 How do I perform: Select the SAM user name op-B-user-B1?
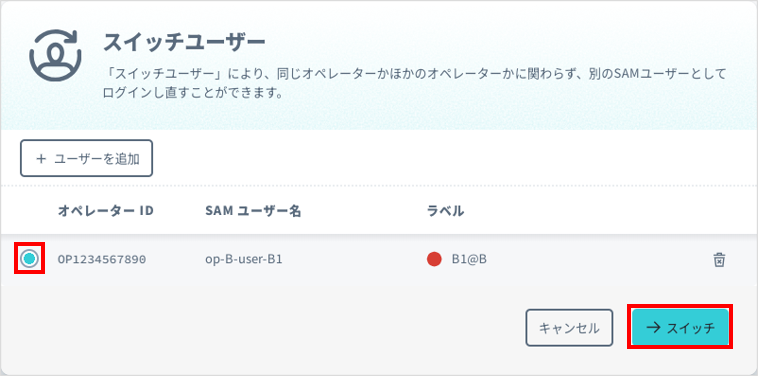click(x=244, y=260)
